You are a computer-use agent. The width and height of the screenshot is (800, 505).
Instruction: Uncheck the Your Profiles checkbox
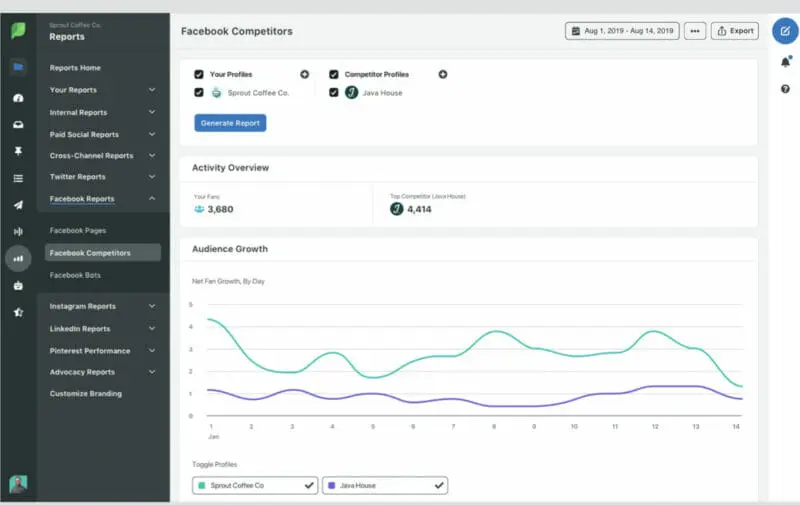pos(199,74)
